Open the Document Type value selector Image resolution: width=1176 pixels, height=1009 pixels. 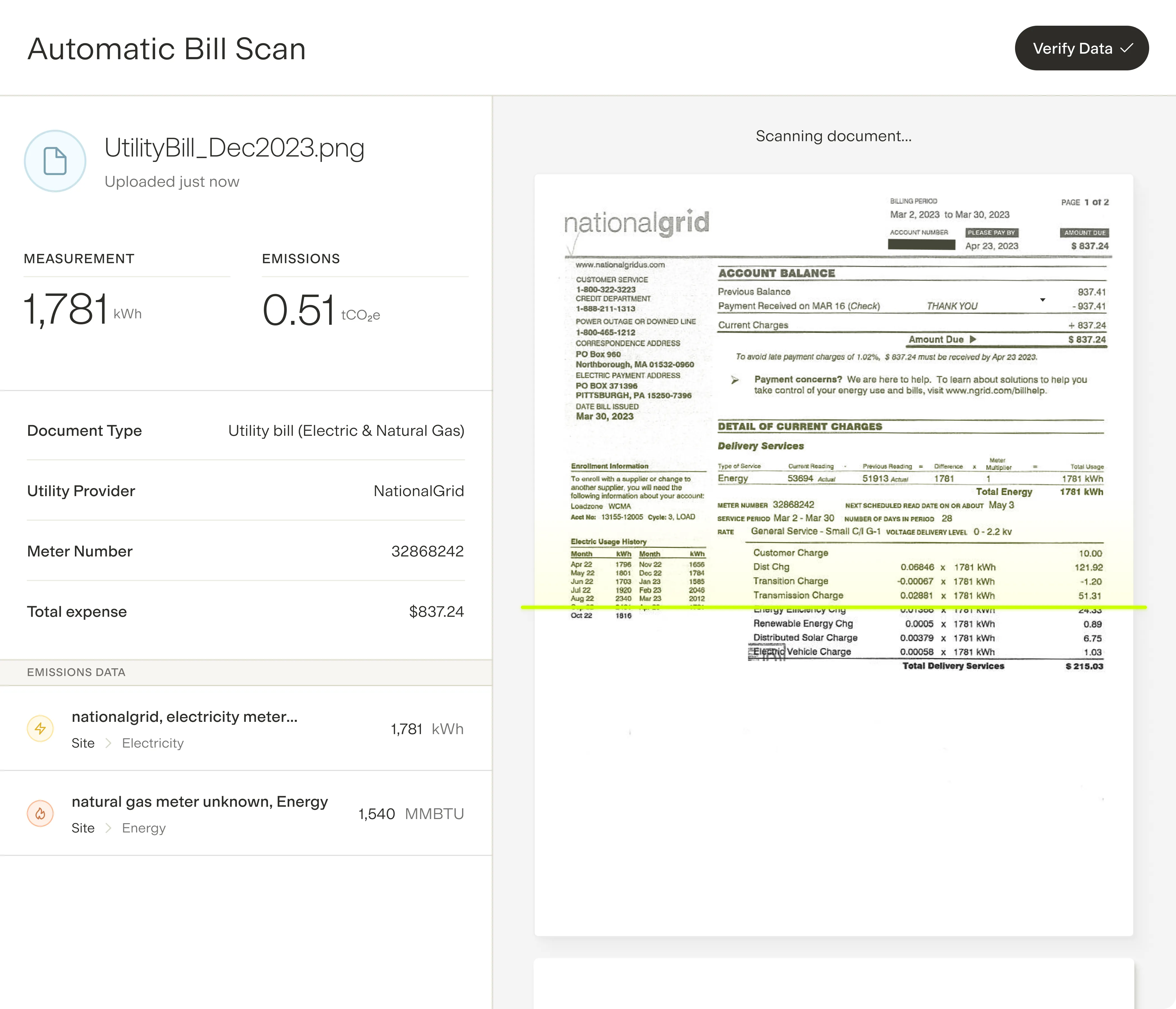pyautogui.click(x=346, y=430)
